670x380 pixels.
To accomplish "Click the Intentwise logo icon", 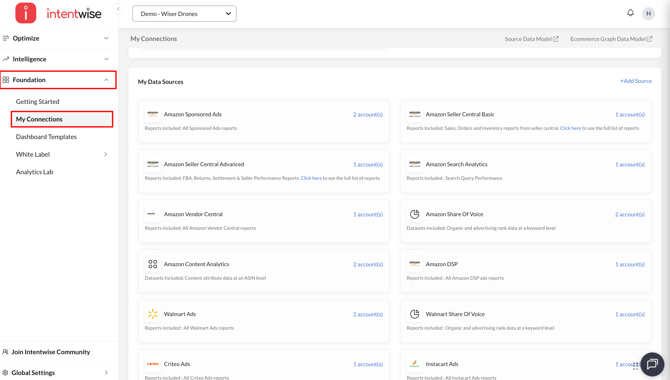I will [x=26, y=13].
